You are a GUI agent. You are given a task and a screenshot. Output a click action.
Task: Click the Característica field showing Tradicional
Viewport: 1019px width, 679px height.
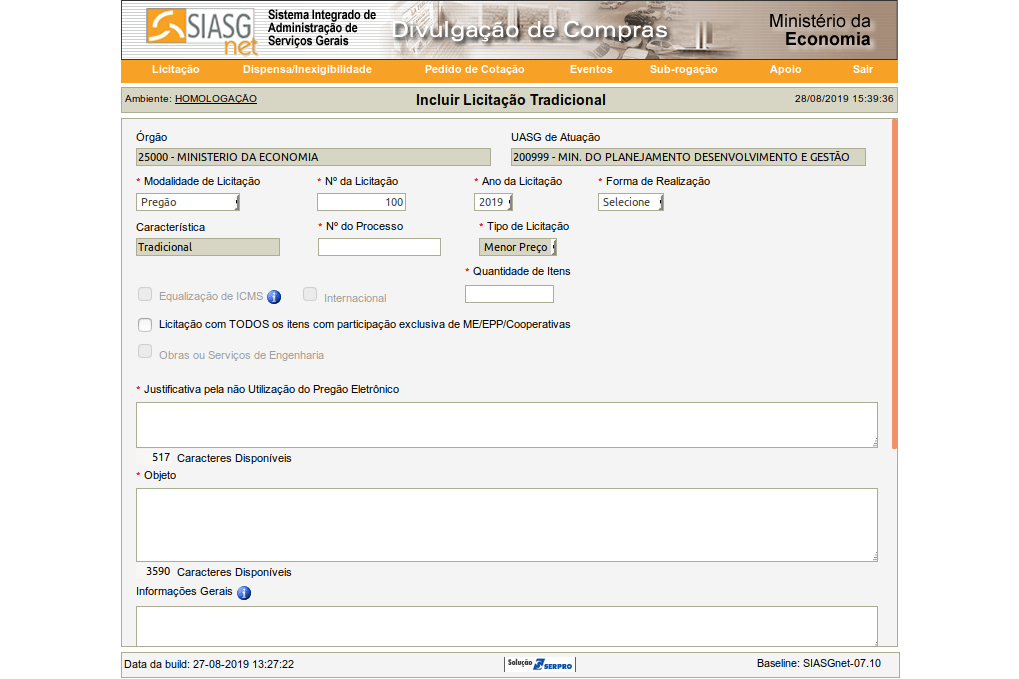(208, 247)
